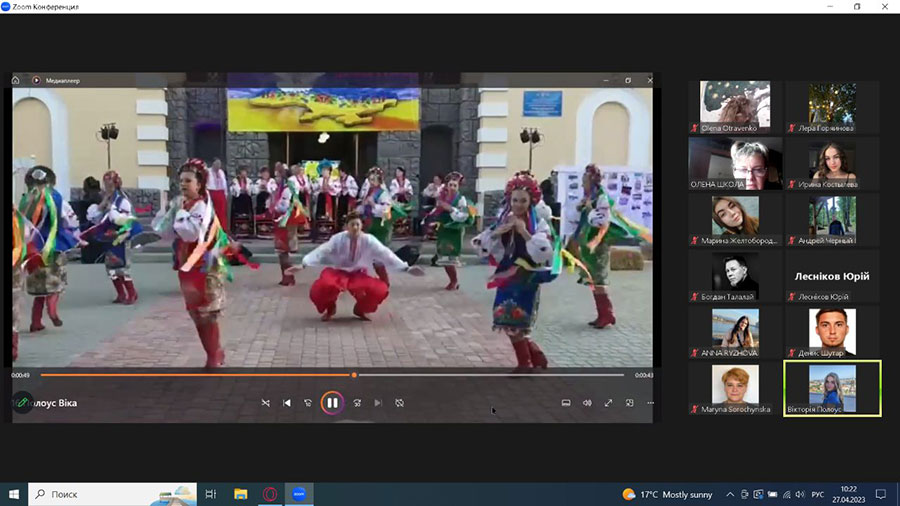The width and height of the screenshot is (900, 506).
Task: Select Olena Otravenko's participant video tile
Action: pos(735,106)
